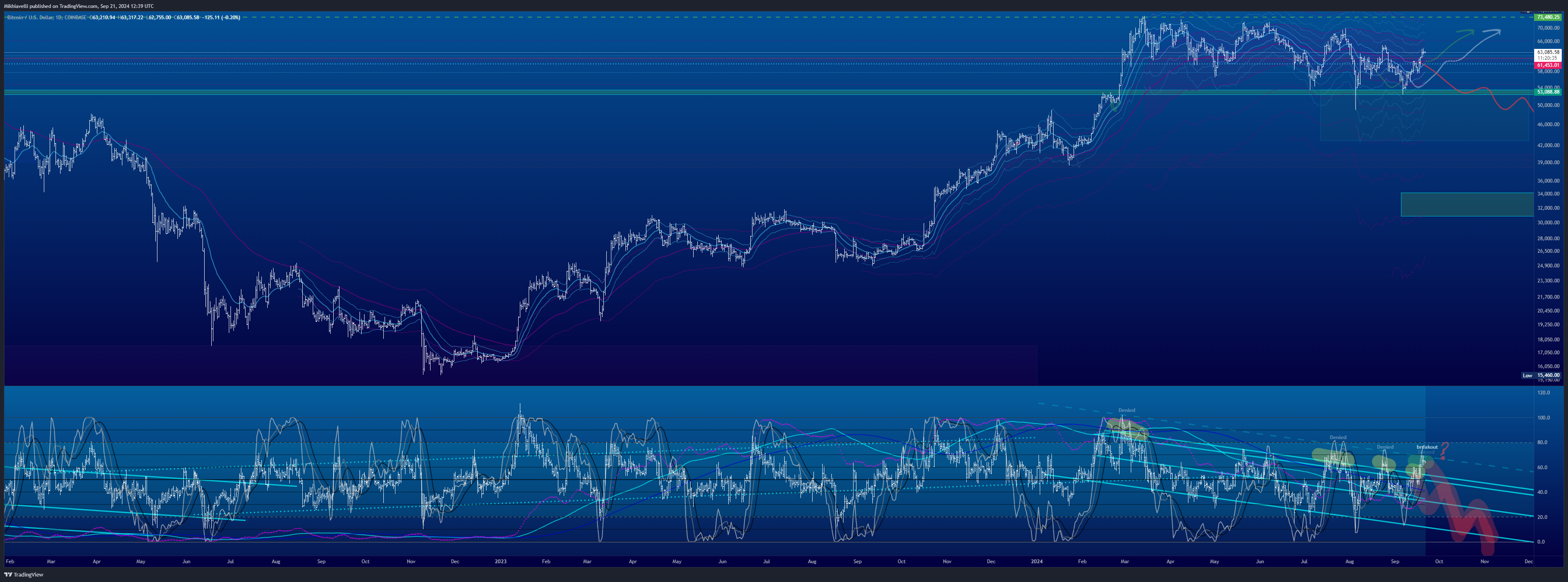The height and width of the screenshot is (582, 1568).
Task: Click the high value H63,317.22
Action: pos(131,17)
